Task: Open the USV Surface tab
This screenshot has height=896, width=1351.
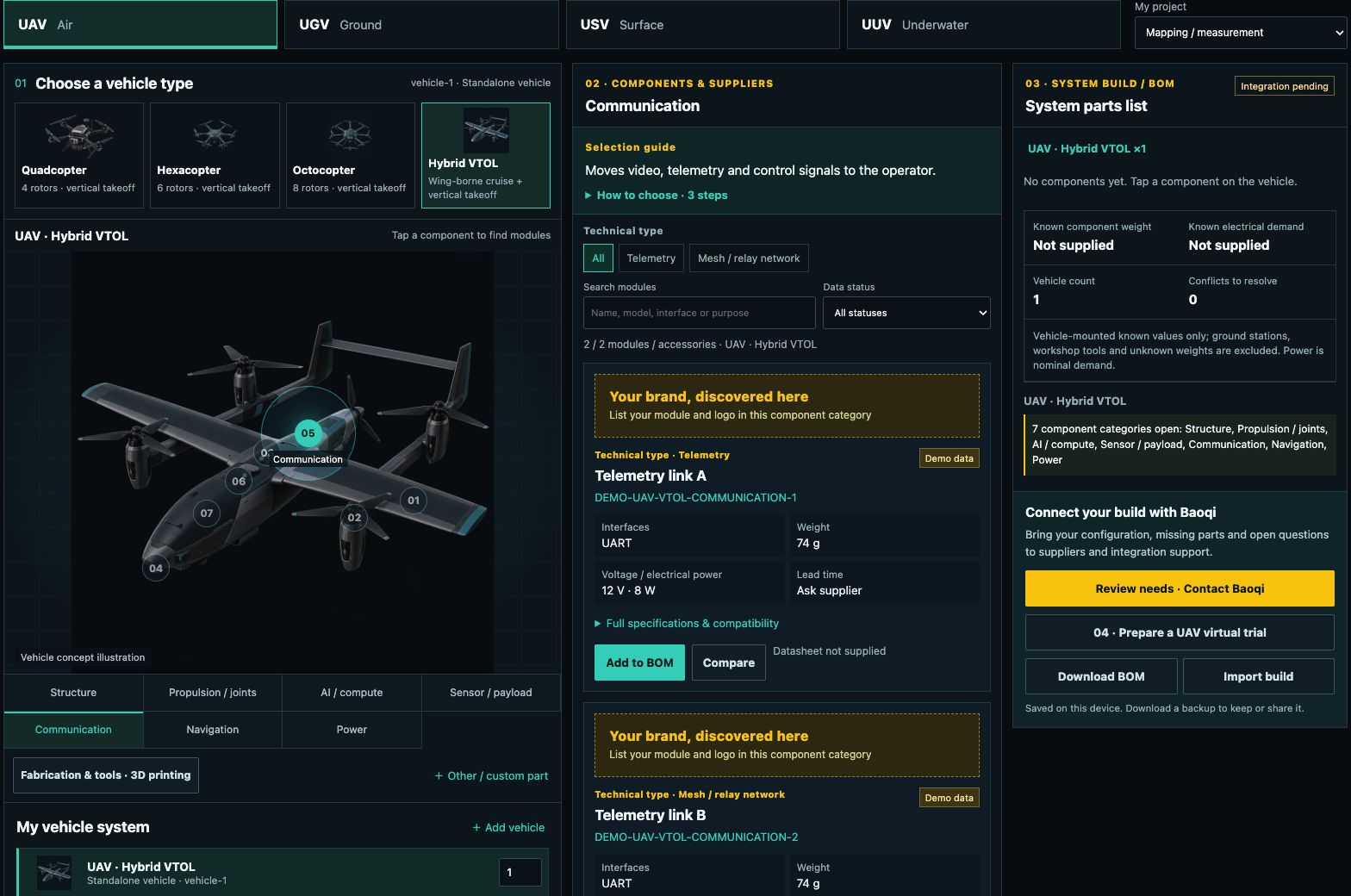Action: click(x=703, y=24)
